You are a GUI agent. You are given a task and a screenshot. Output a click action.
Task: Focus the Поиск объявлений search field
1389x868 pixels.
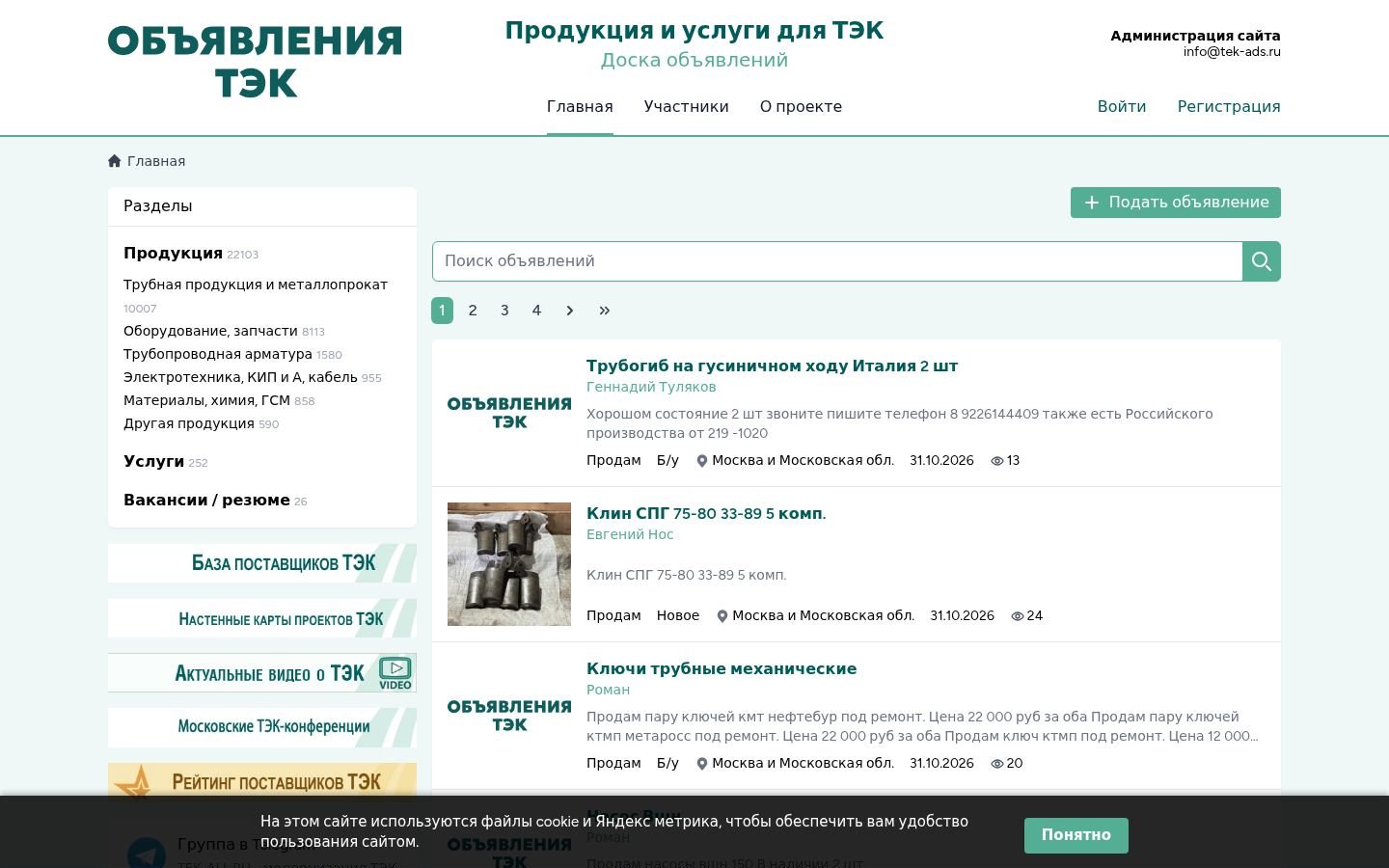tap(837, 261)
